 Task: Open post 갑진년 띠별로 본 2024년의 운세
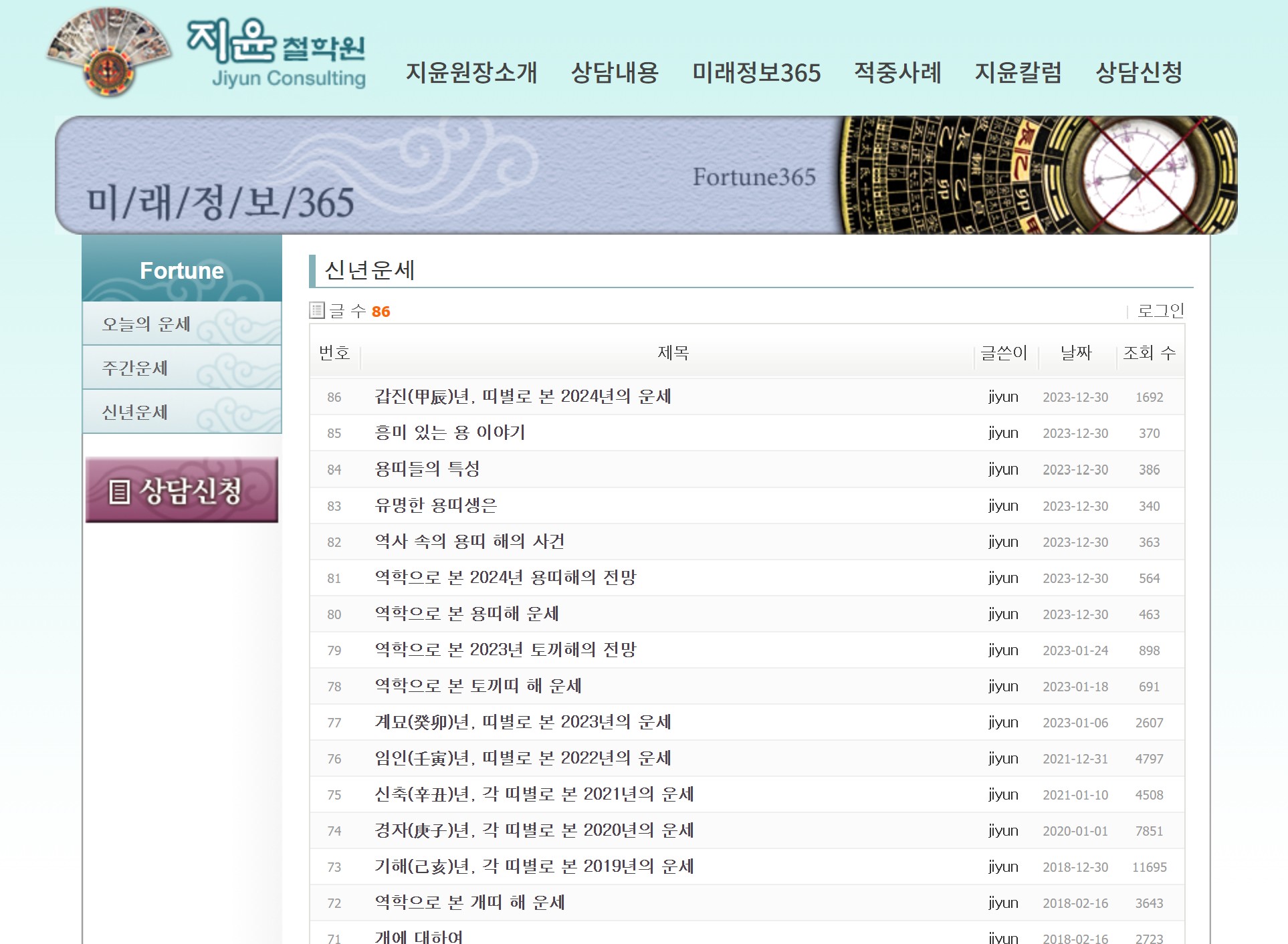click(522, 396)
